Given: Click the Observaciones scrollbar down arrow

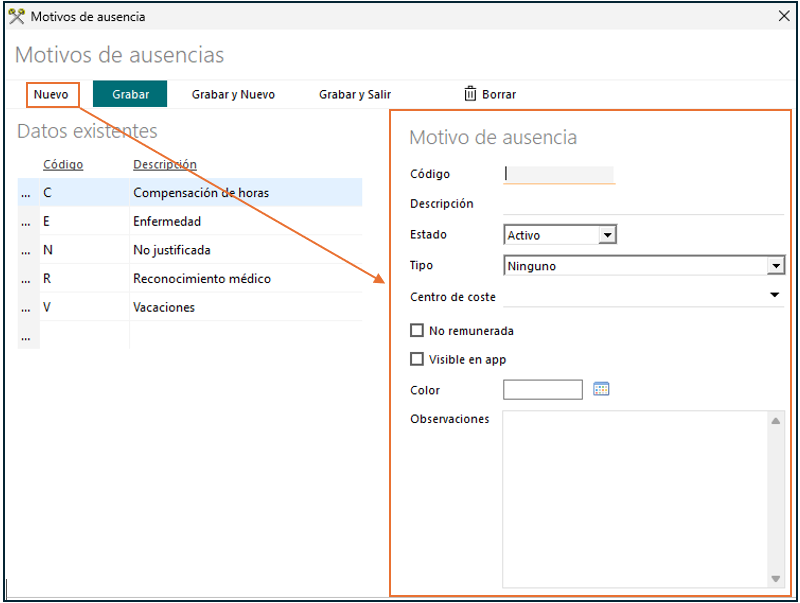Looking at the screenshot, I should coord(776,579).
